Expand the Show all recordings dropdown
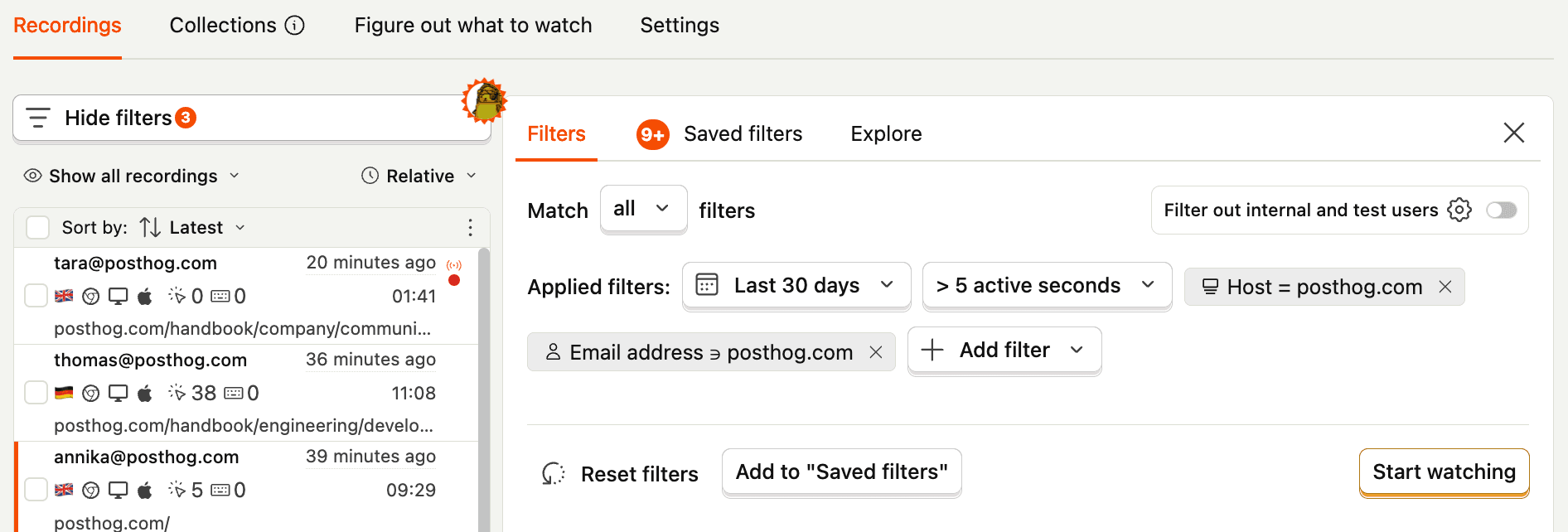This screenshot has height=532, width=1568. tap(133, 176)
